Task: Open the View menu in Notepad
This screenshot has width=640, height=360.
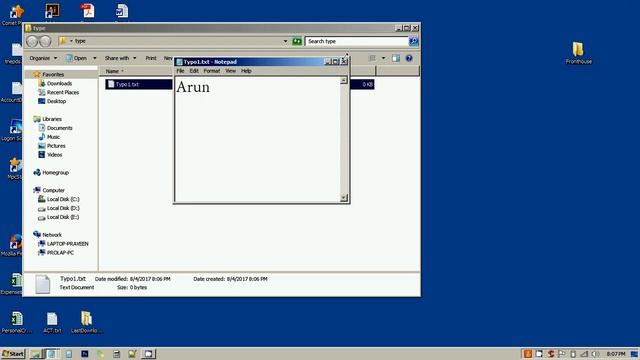Action: click(x=231, y=71)
